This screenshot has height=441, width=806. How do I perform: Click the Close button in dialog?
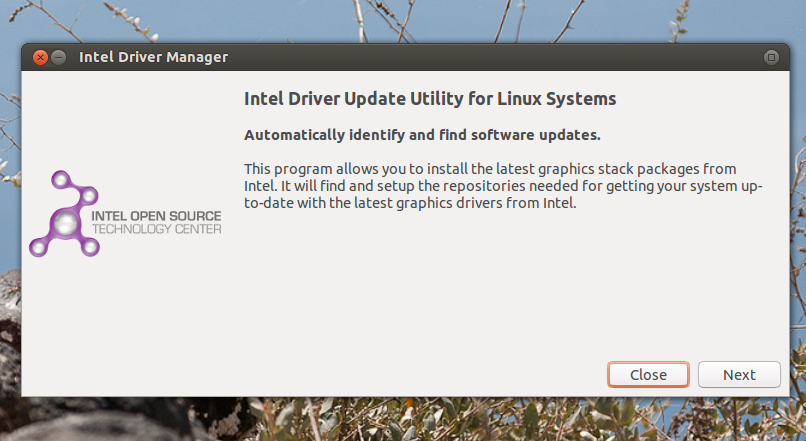648,375
